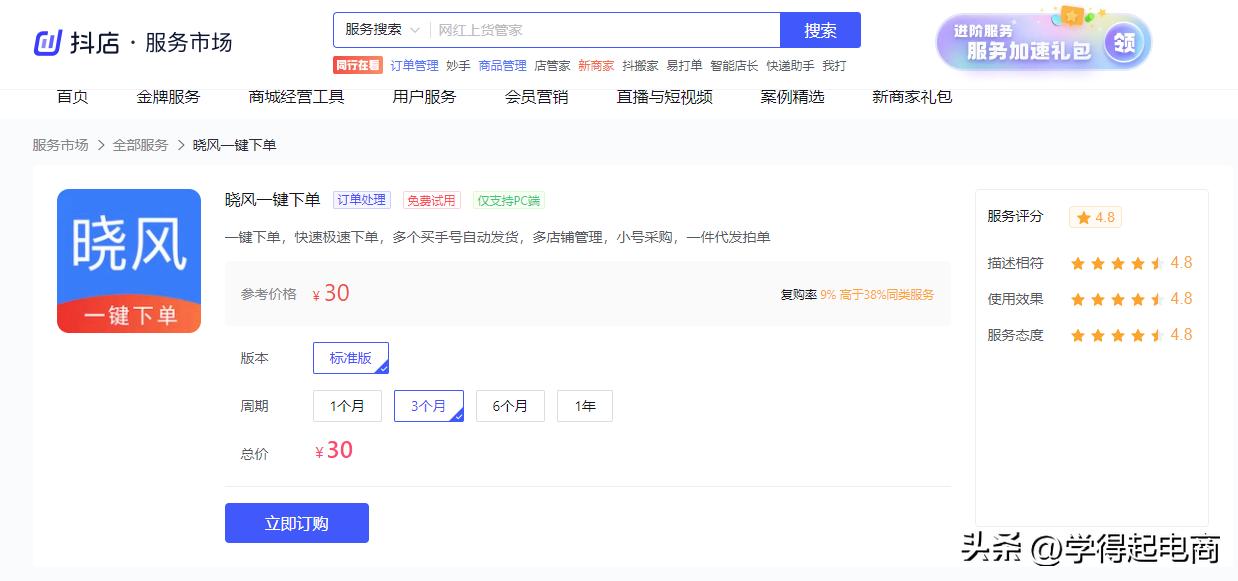Image resolution: width=1238 pixels, height=581 pixels.
Task: Open the 服务搜索 category dropdown
Action: point(377,30)
